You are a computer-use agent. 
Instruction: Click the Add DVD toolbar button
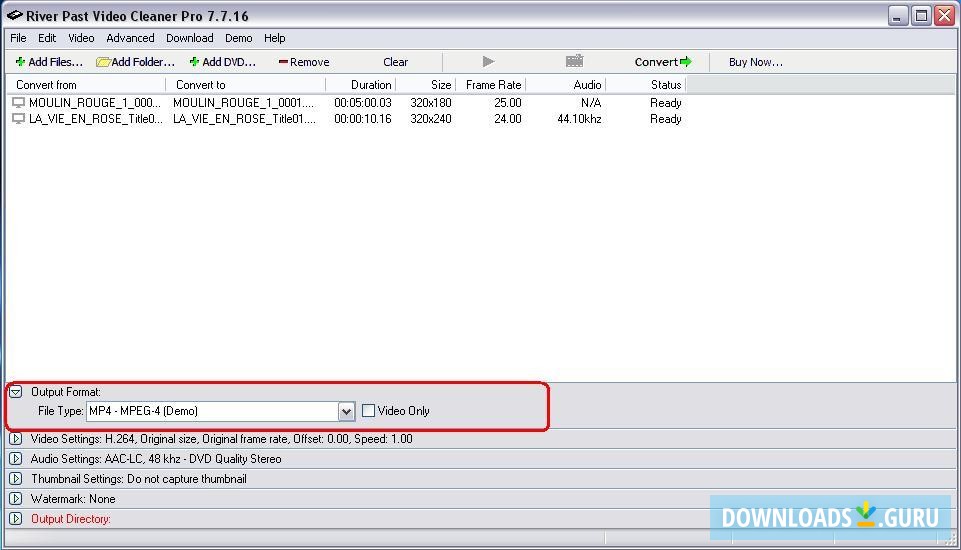[222, 62]
